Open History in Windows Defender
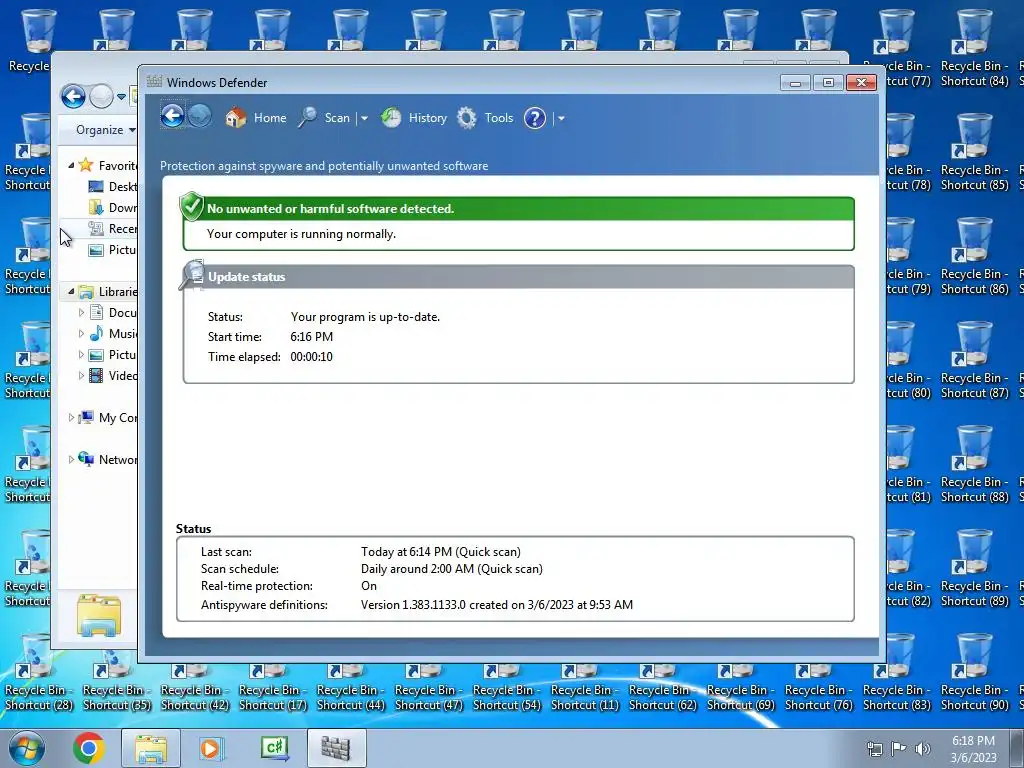This screenshot has width=1024, height=768. coord(413,118)
